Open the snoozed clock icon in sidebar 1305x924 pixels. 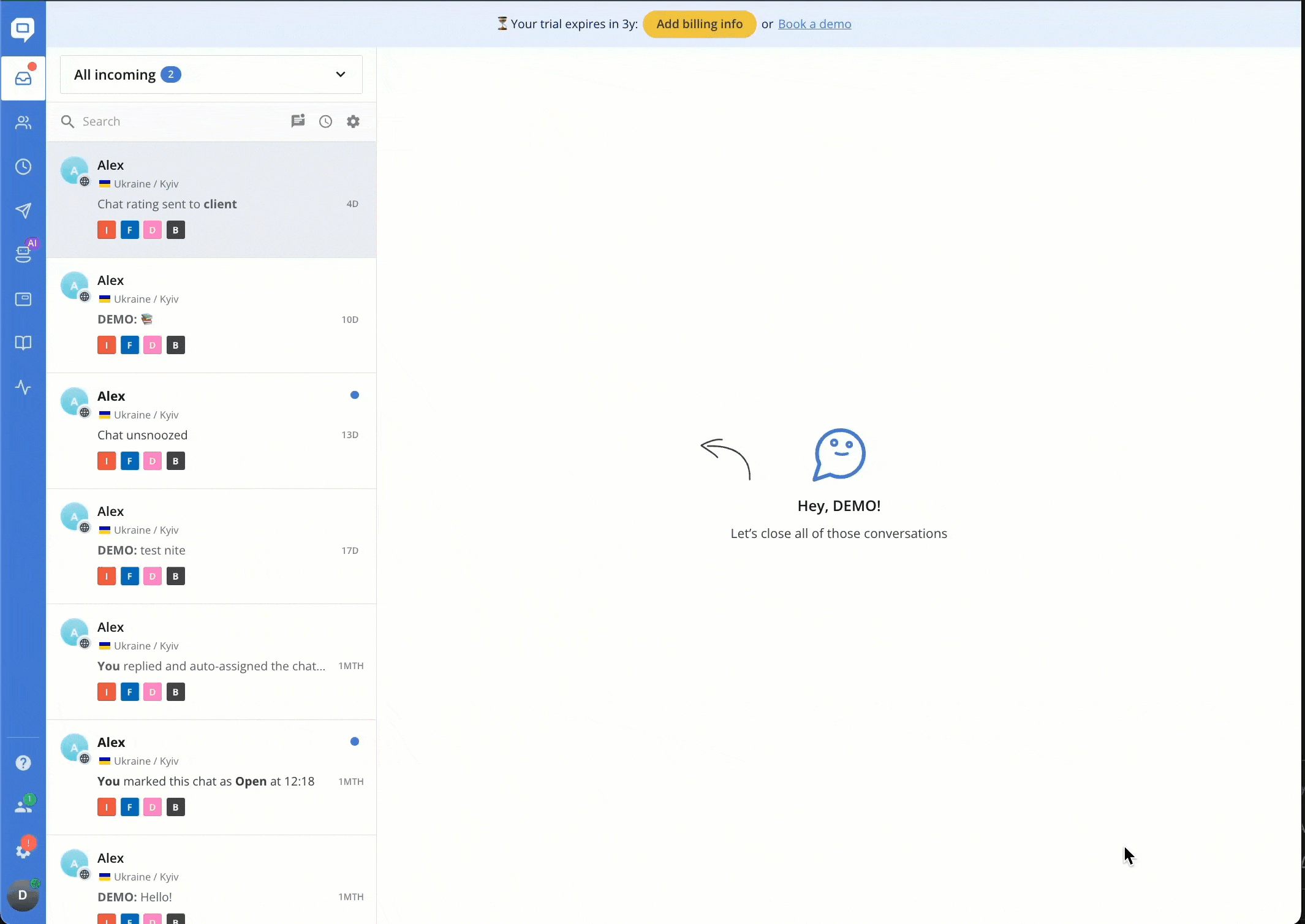click(23, 167)
